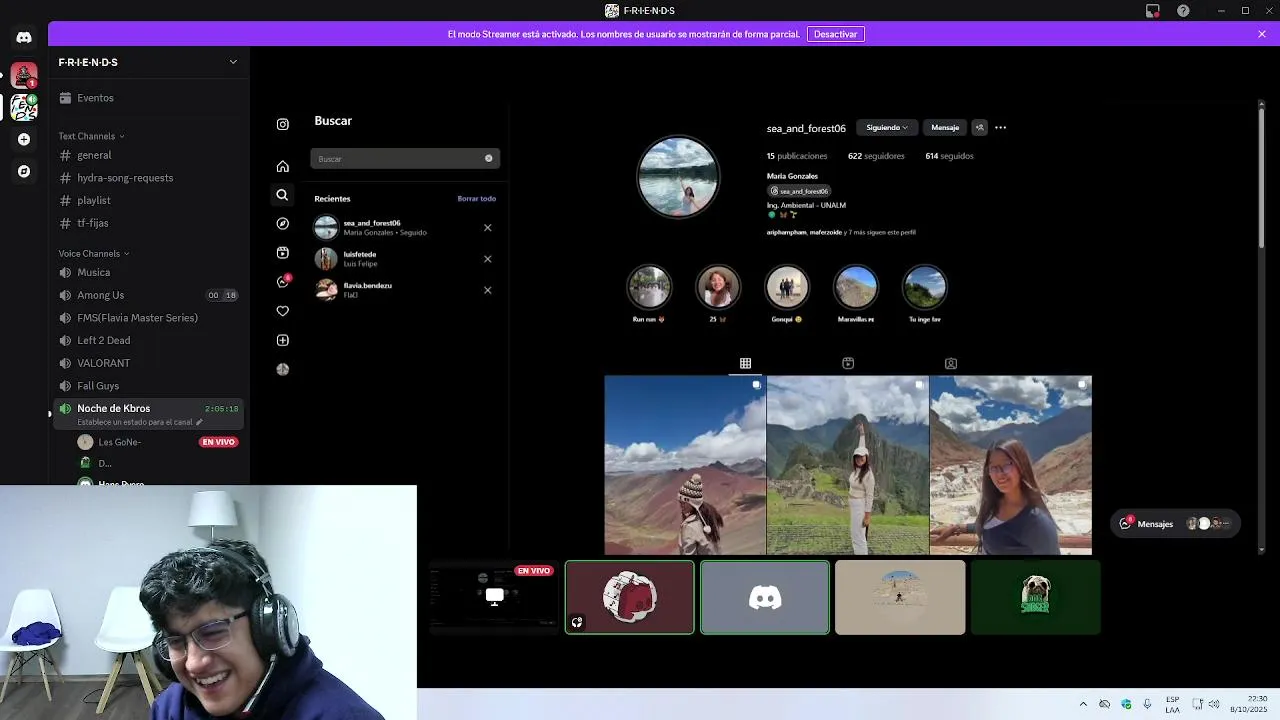1280x720 pixels.
Task: Open Discord direct messages home icon
Action: 24,37
